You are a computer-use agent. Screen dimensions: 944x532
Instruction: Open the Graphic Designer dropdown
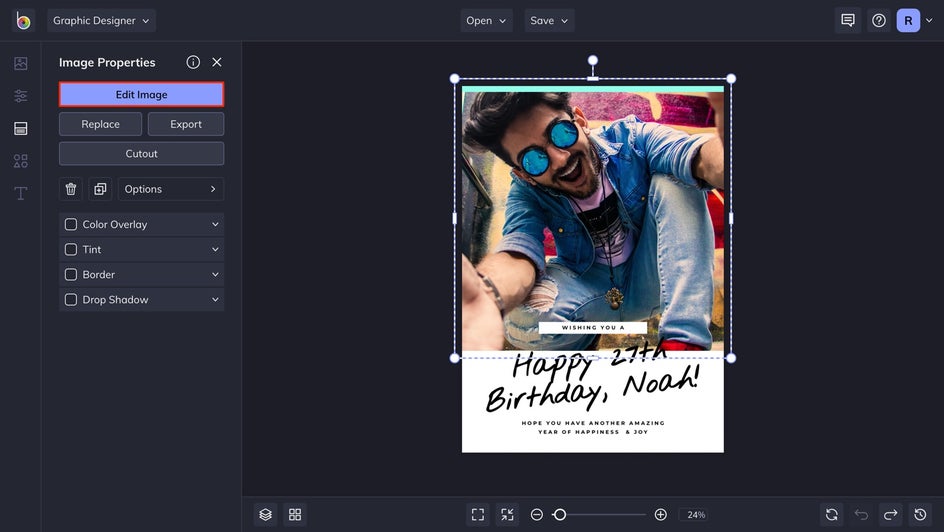click(x=102, y=20)
